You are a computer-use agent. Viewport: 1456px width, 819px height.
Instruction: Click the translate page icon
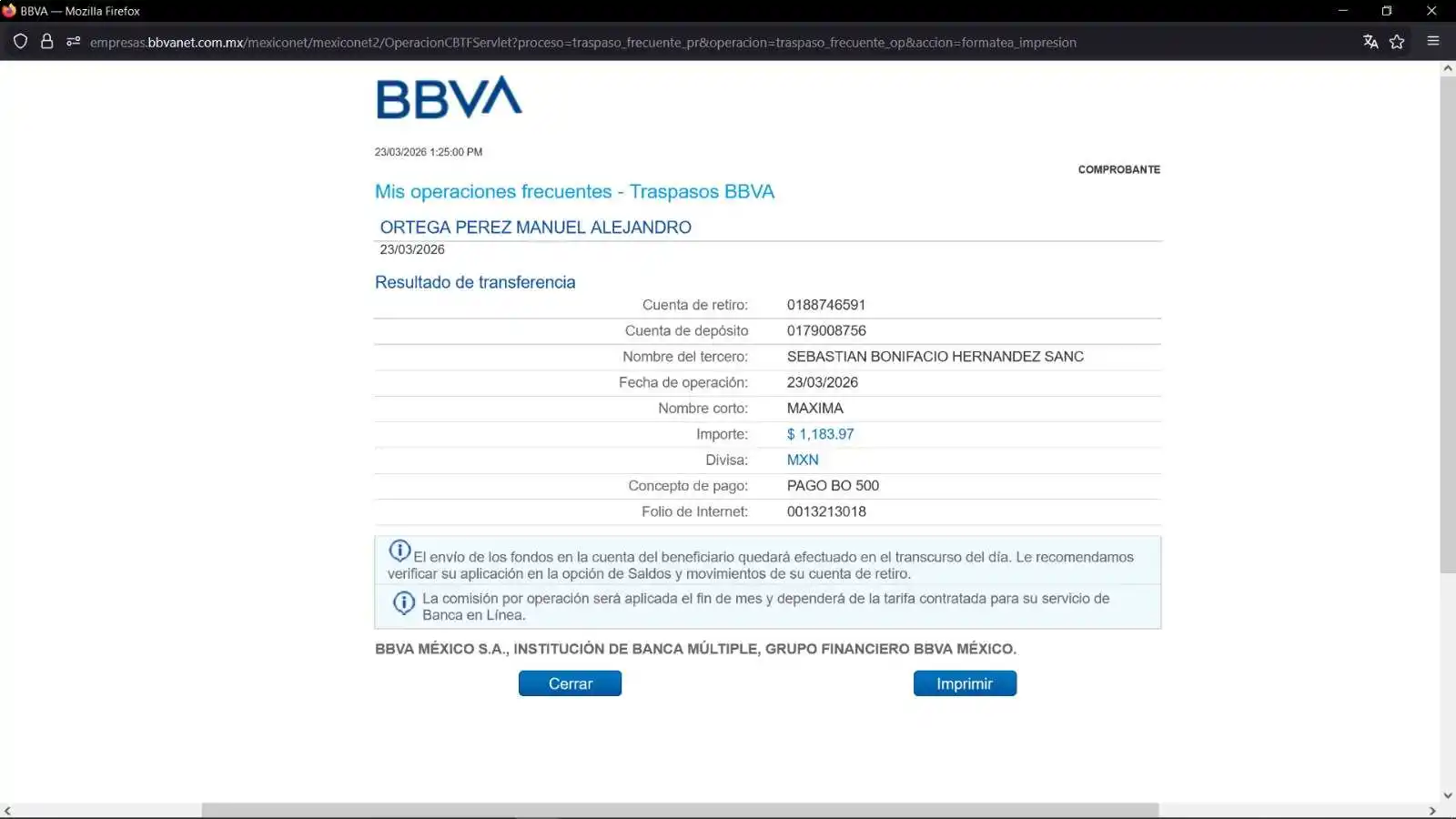(x=1370, y=42)
